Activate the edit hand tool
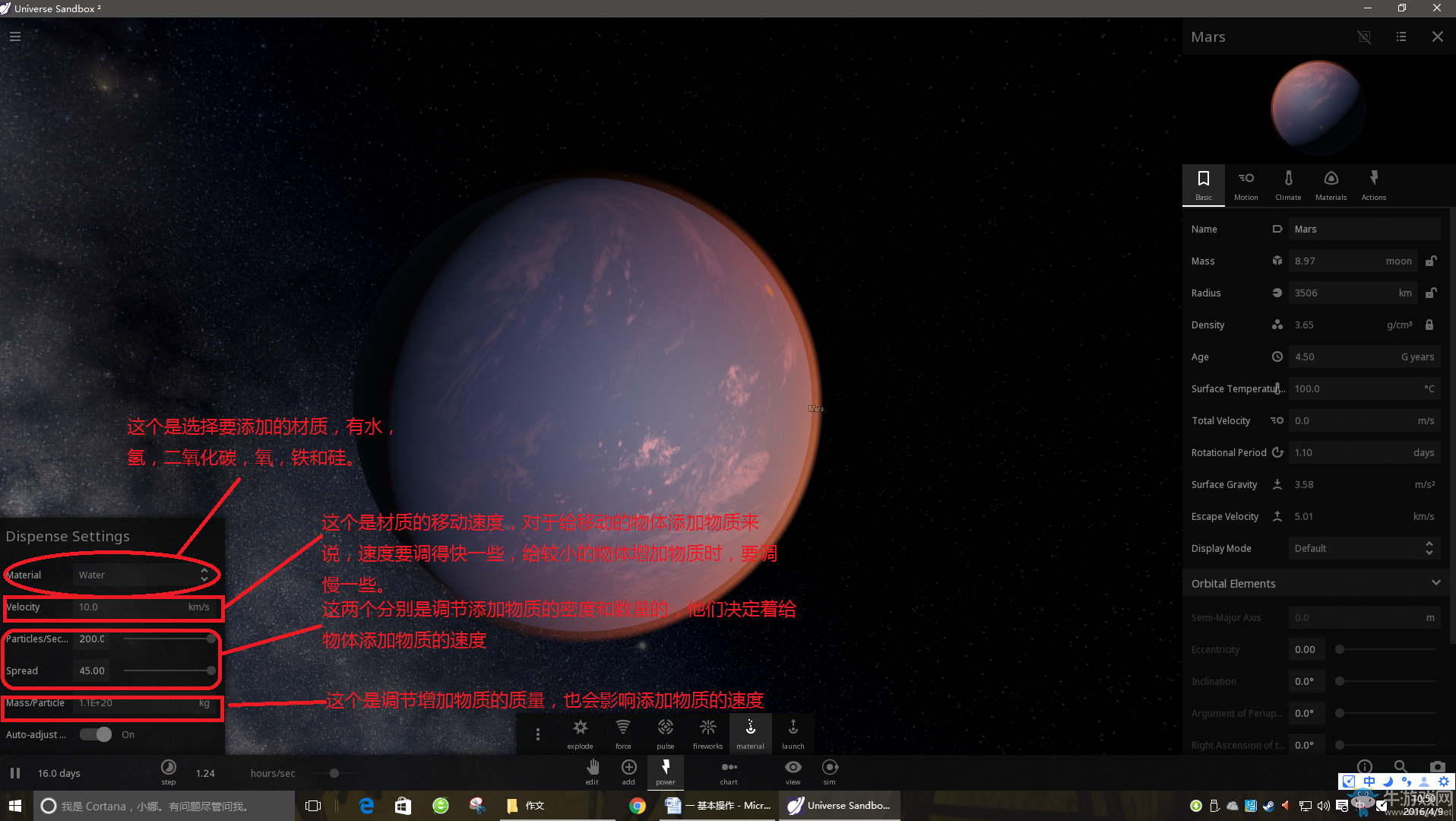Image resolution: width=1456 pixels, height=821 pixels. point(592,772)
